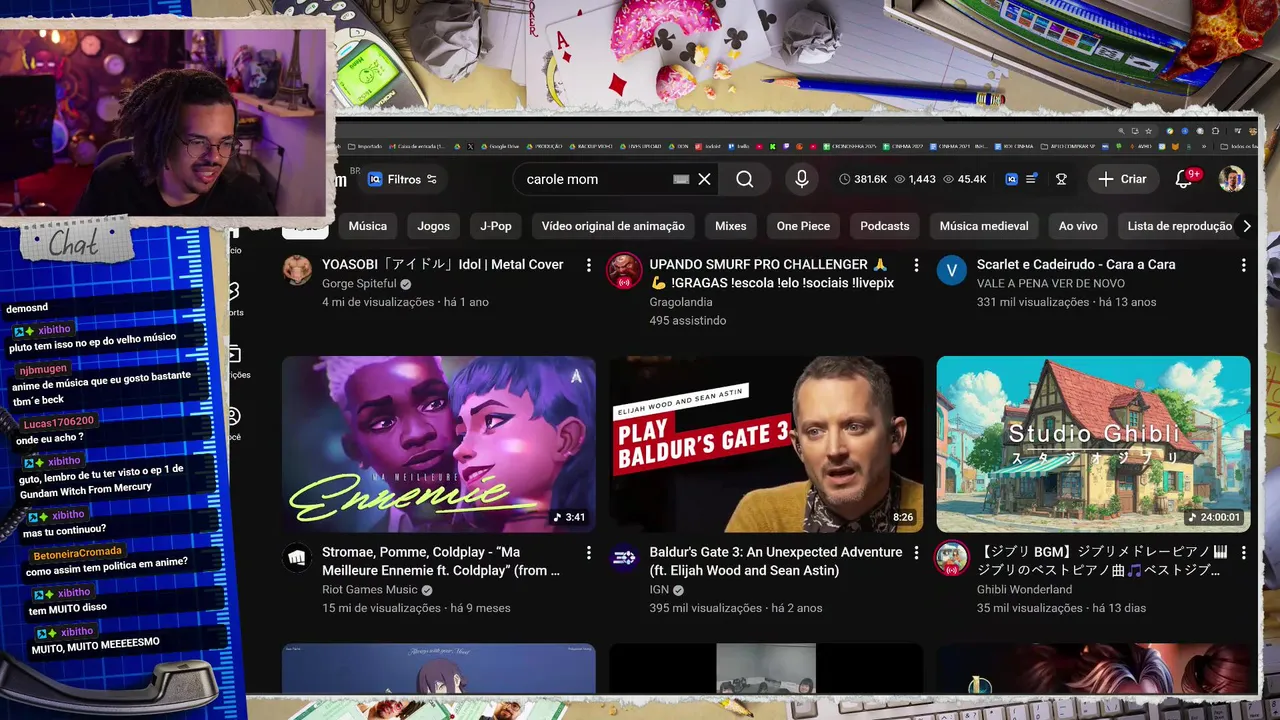Open options menu for YOASOBI Idol video
The image size is (1280, 720).
588,265
